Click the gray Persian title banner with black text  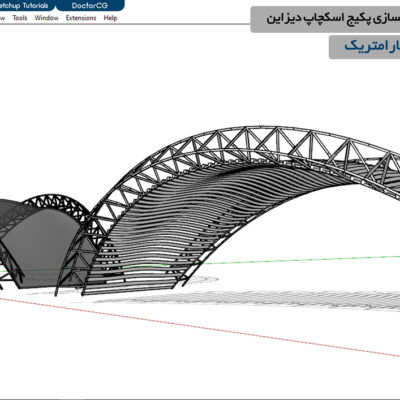click(x=325, y=19)
